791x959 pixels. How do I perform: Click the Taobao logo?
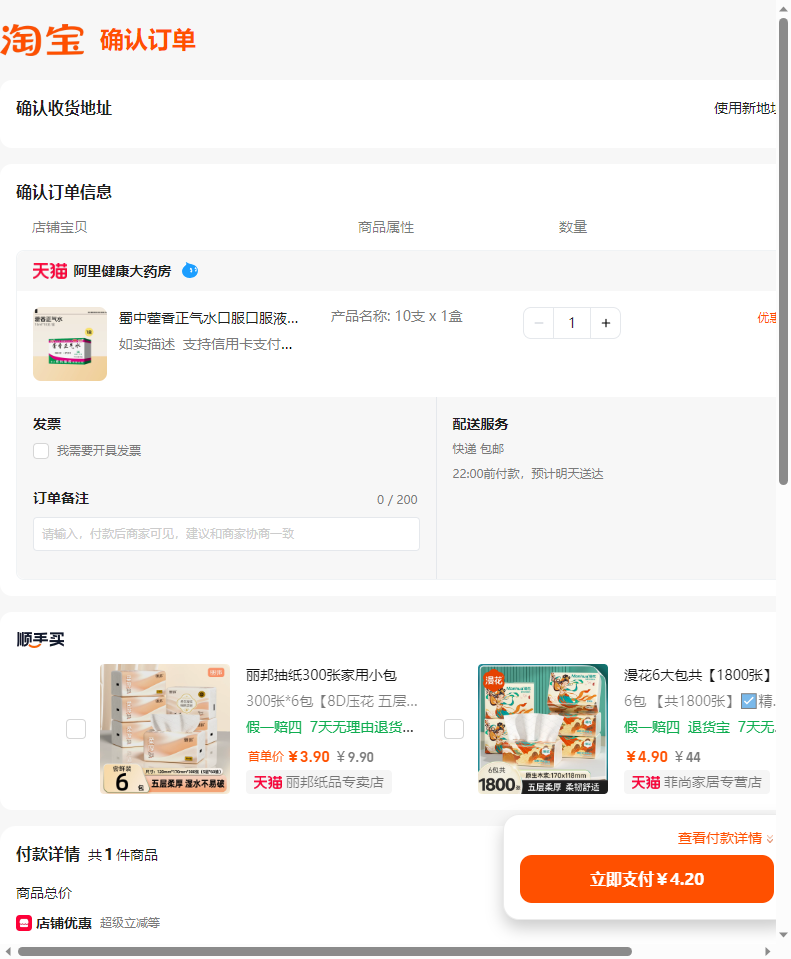tap(42, 40)
